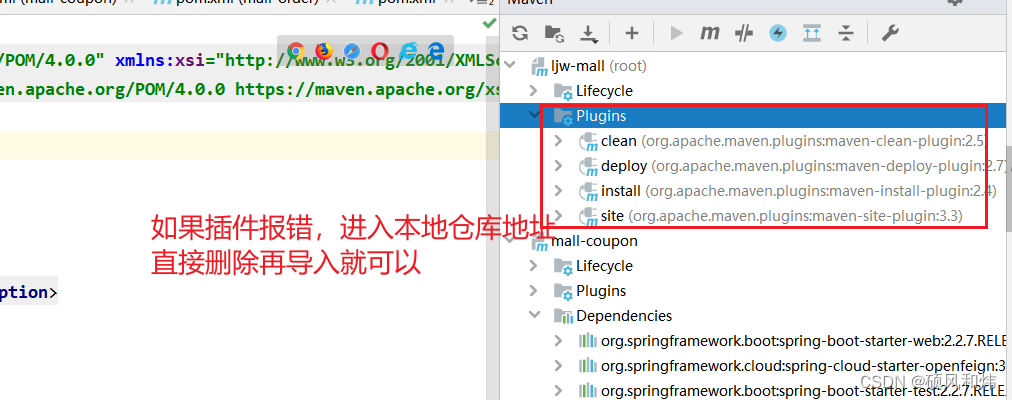Select Dependencies label
Screen dimensions: 1012x400
[x=624, y=316]
